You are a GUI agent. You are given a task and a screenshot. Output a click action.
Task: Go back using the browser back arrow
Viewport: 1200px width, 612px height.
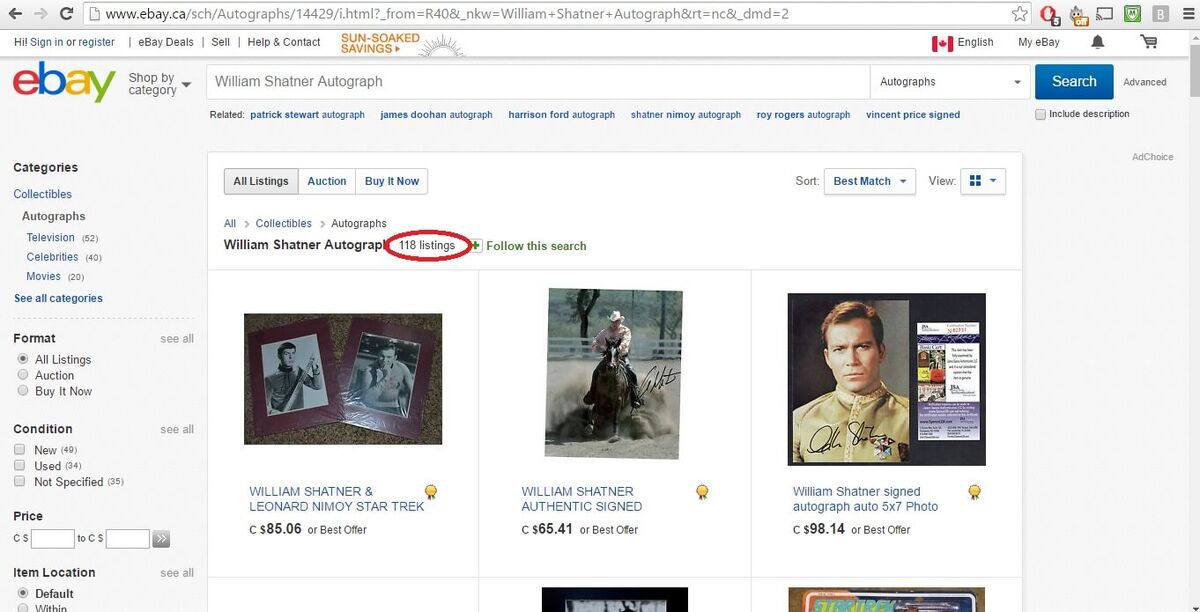click(x=15, y=14)
